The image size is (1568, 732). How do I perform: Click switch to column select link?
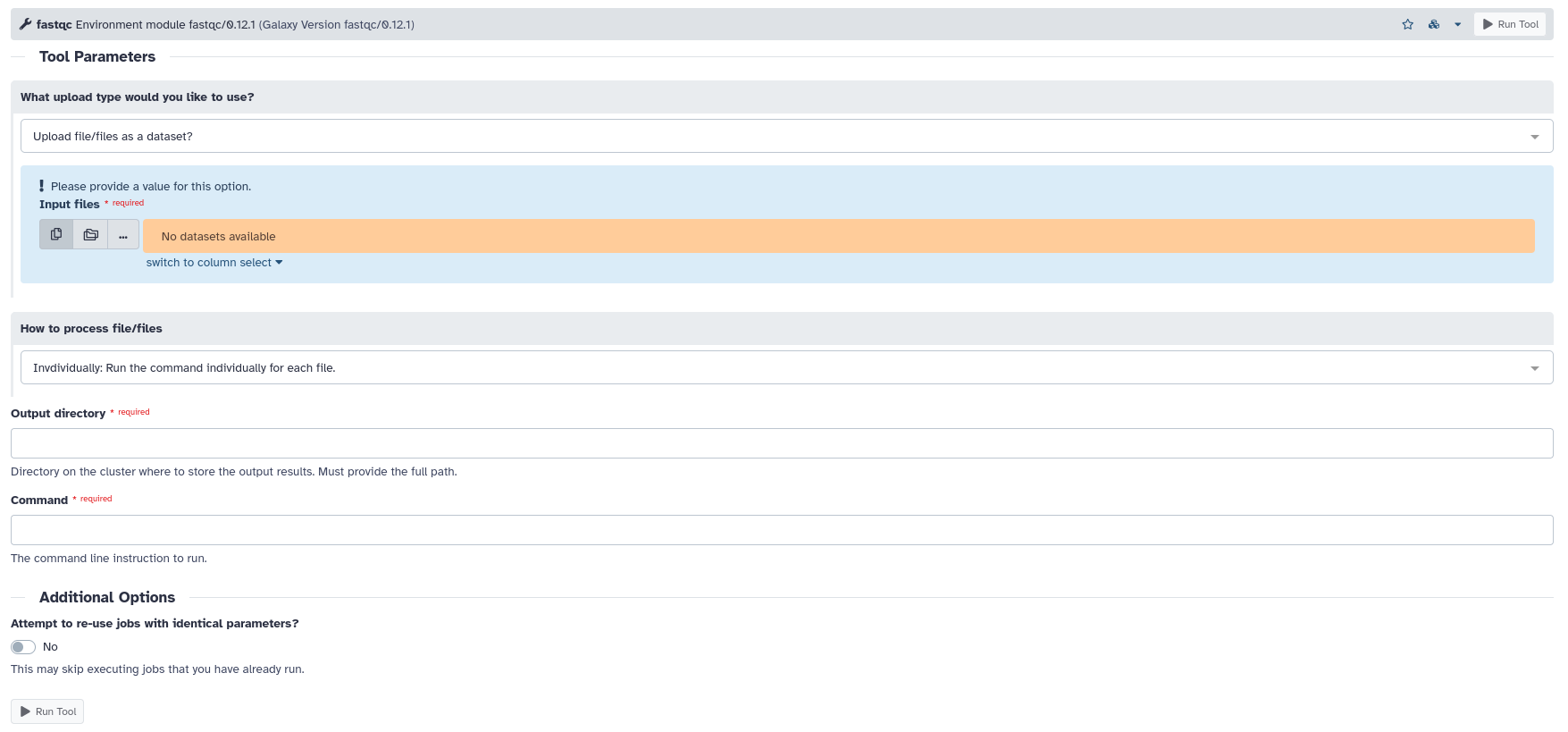tap(214, 263)
